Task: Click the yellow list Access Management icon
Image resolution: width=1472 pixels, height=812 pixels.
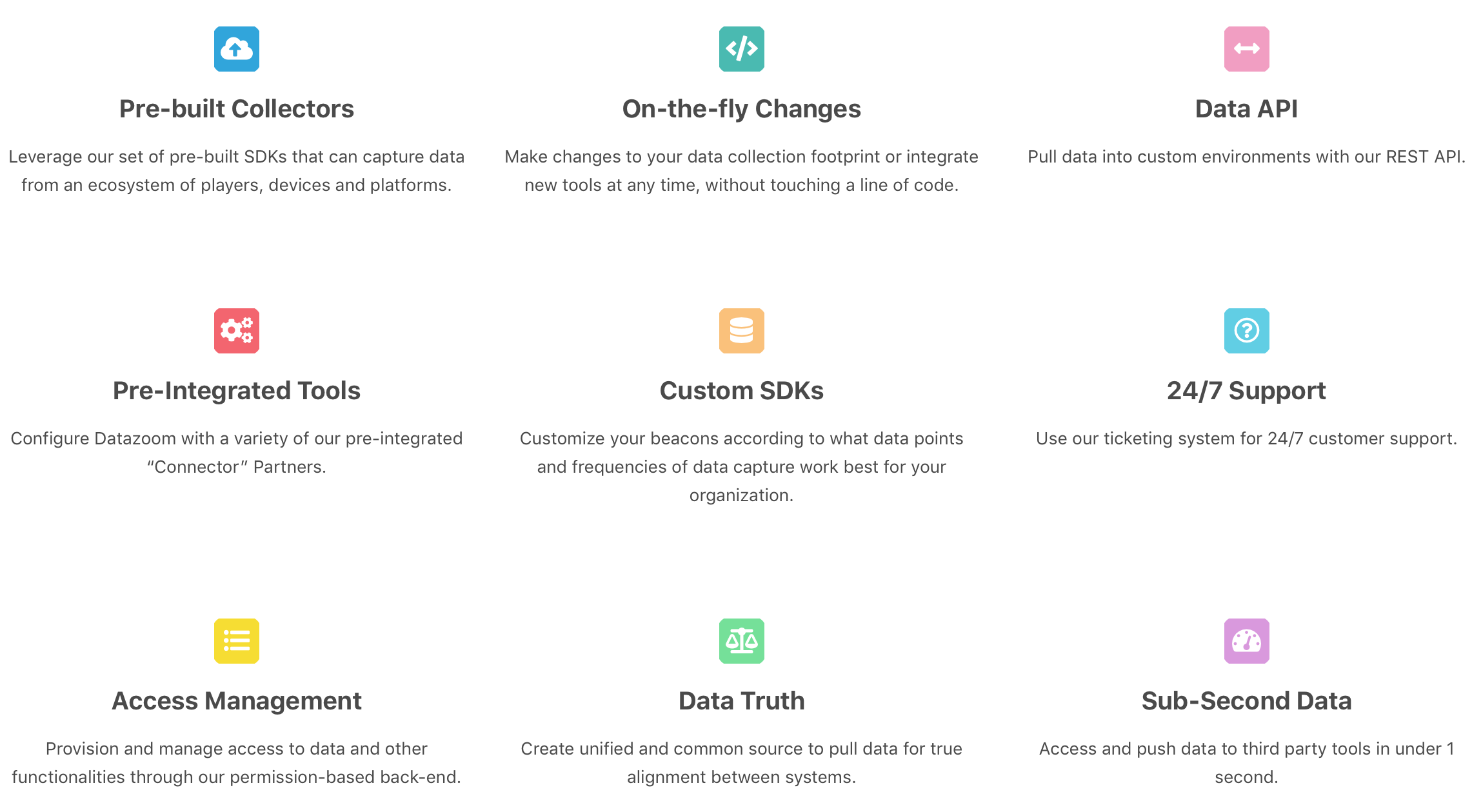Action: pos(237,641)
